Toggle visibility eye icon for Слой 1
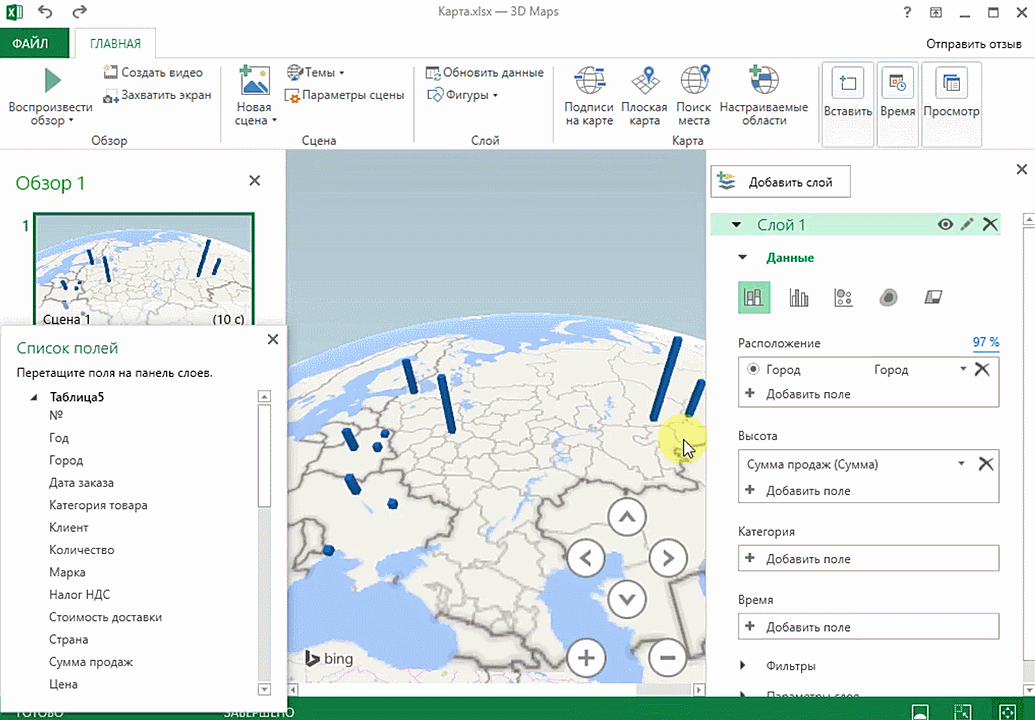Screen dimensions: 1035x720 [x=944, y=225]
